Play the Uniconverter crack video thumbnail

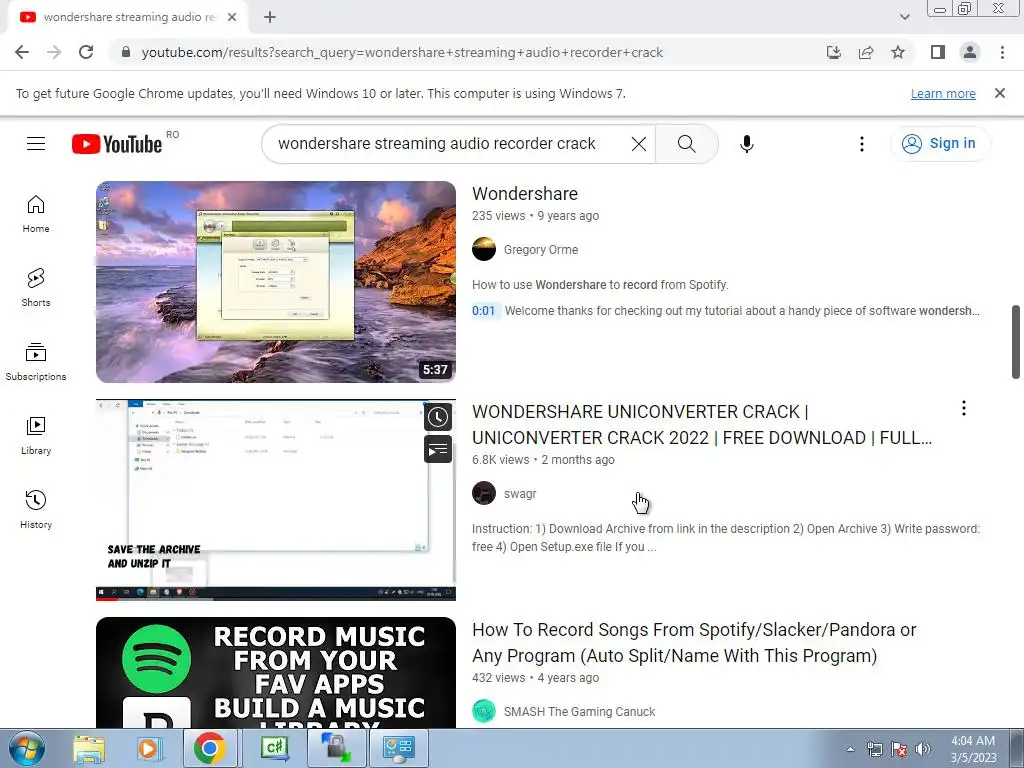click(276, 500)
